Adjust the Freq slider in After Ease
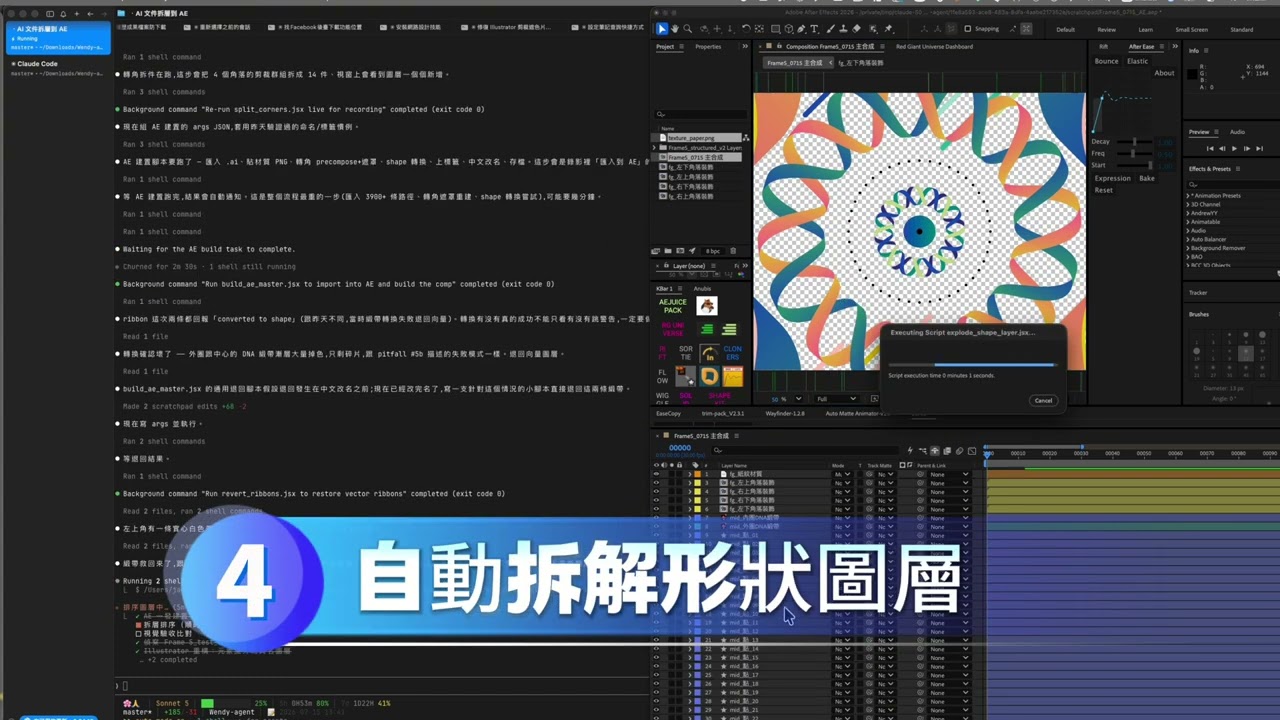 tap(1134, 154)
